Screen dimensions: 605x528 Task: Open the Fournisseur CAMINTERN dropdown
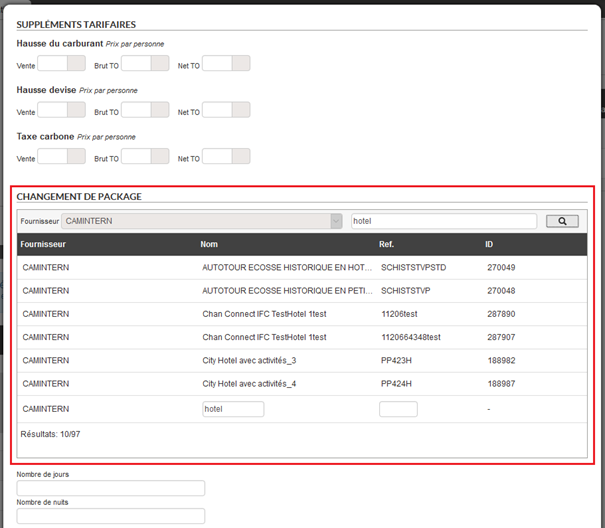point(202,221)
